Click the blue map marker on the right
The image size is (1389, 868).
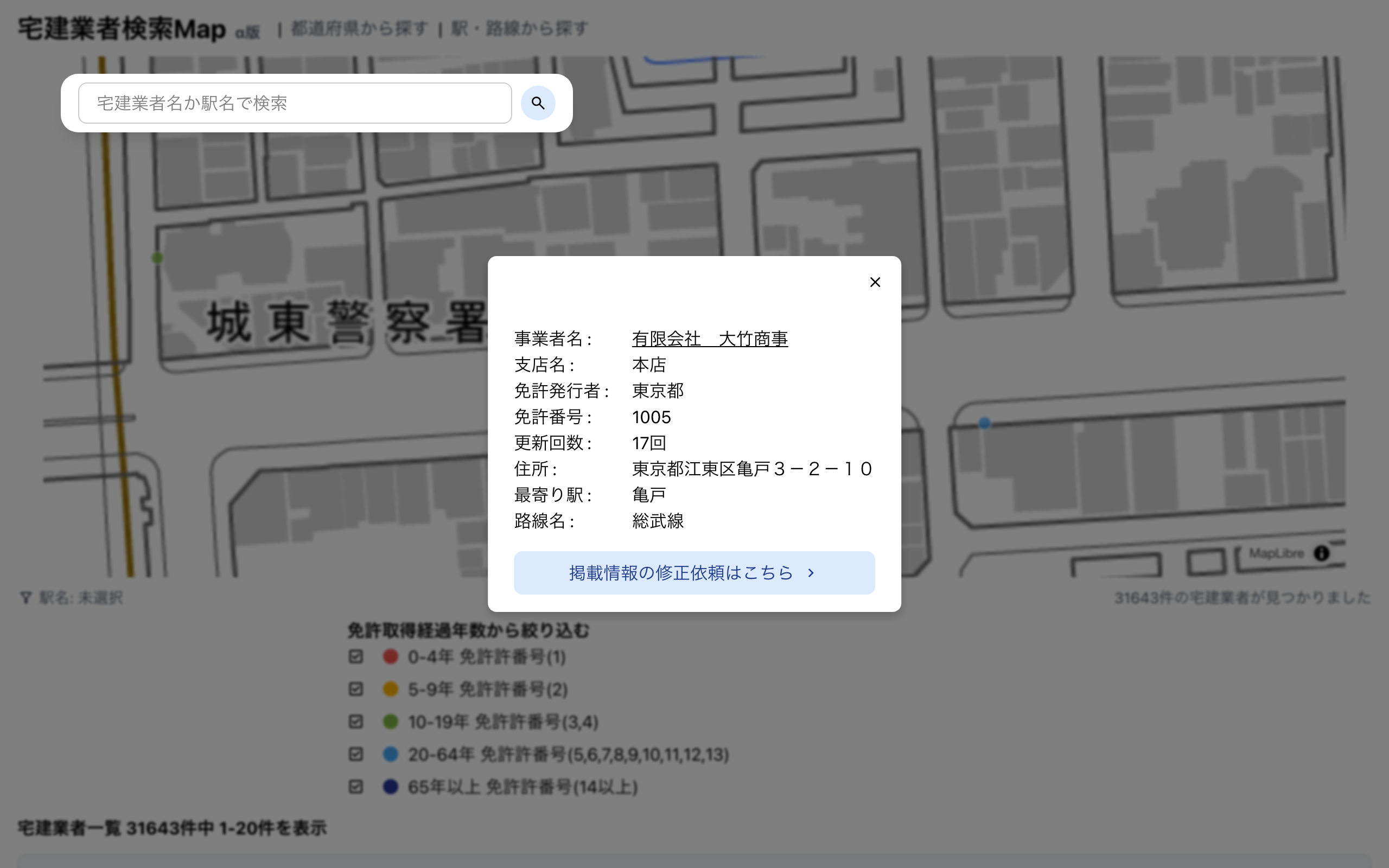pos(984,423)
